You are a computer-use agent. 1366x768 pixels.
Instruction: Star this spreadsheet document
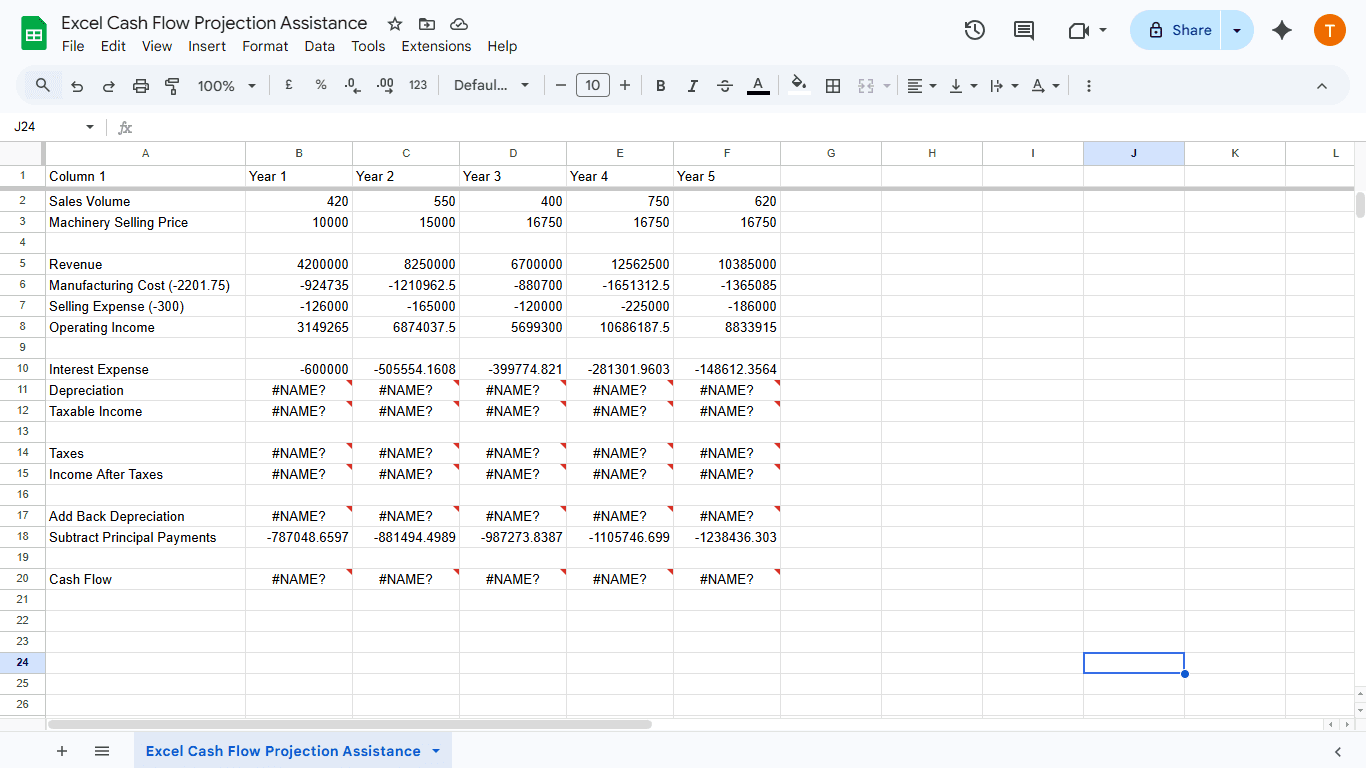[395, 24]
